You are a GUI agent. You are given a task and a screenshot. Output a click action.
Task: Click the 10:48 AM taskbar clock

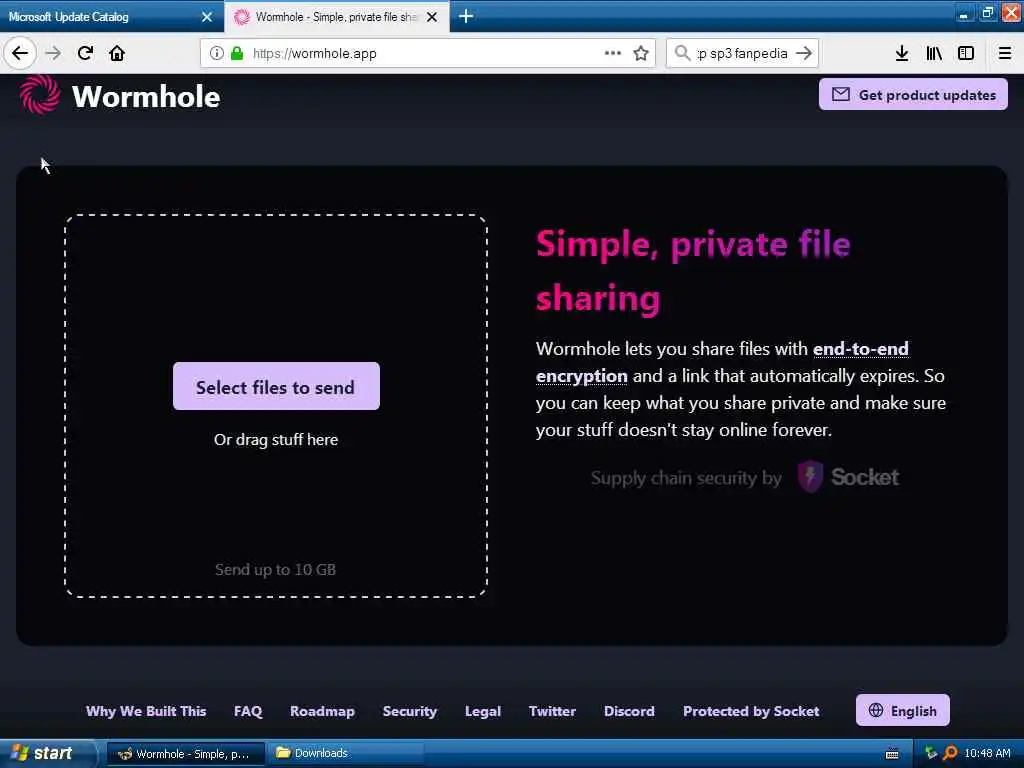(987, 753)
